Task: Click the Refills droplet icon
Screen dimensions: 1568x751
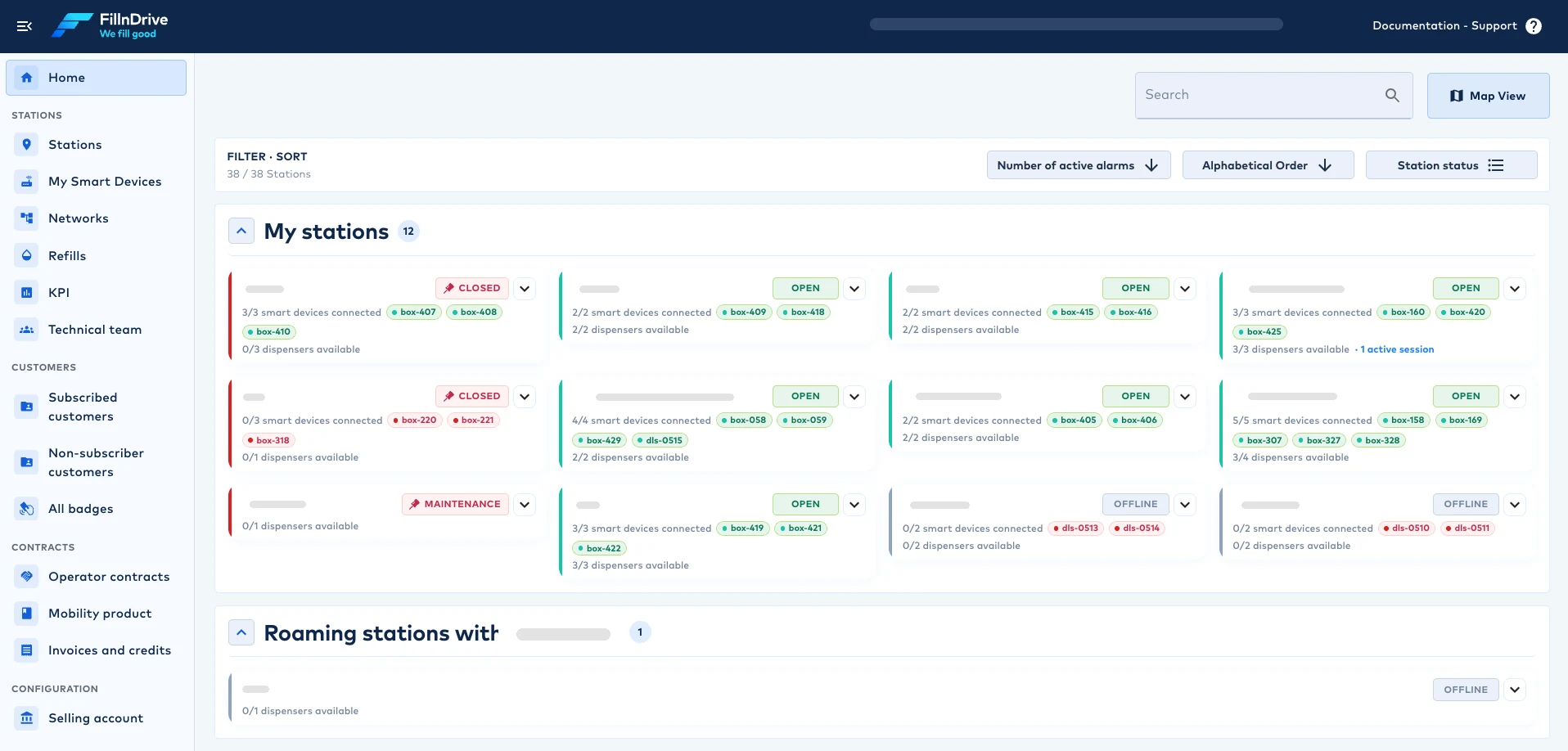Action: pyautogui.click(x=27, y=255)
